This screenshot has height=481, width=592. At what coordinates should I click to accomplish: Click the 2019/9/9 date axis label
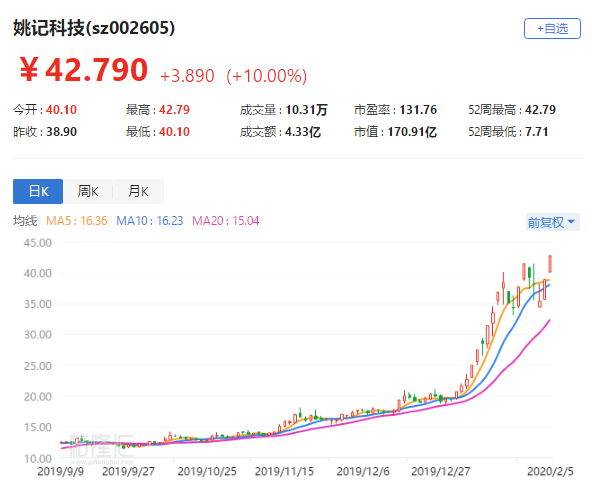pyautogui.click(x=60, y=471)
